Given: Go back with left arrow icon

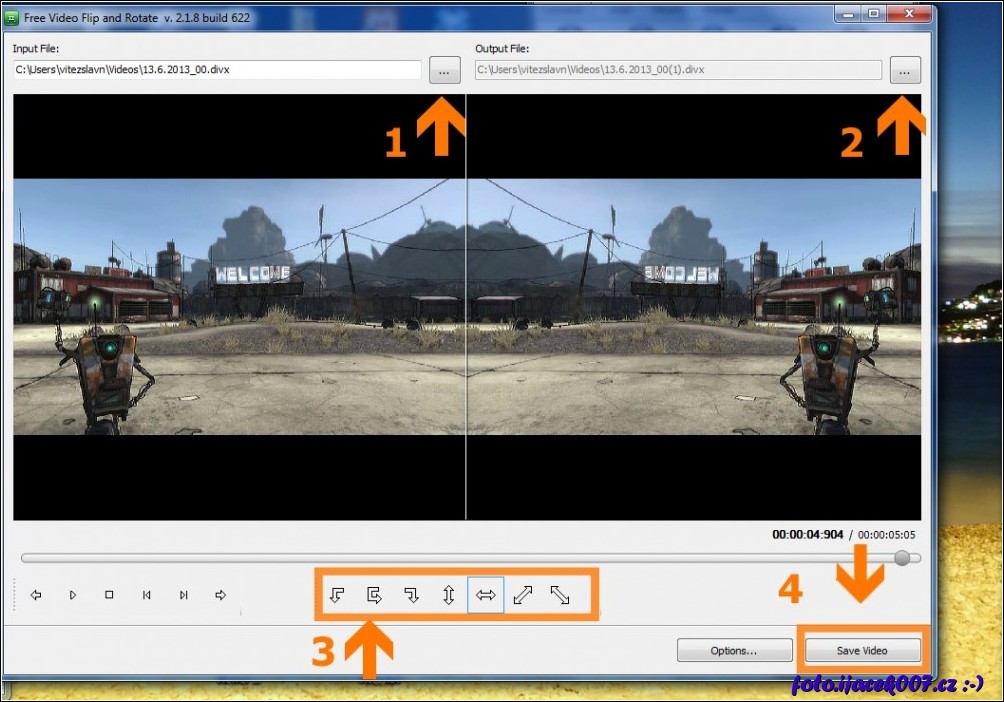Looking at the screenshot, I should (x=36, y=595).
